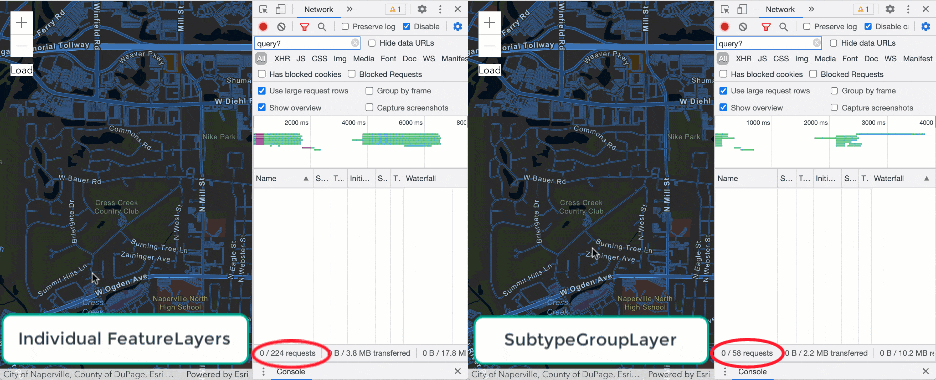The width and height of the screenshot is (936, 380).
Task: Expand more tabs chevron in left DevTools
Action: coord(350,9)
